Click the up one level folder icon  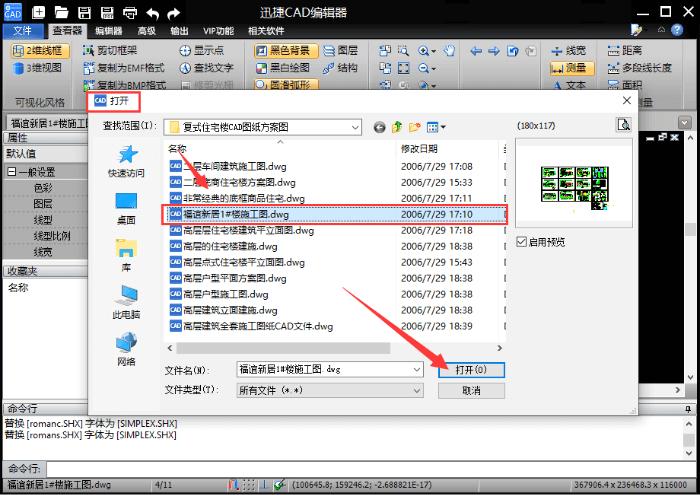[x=396, y=128]
